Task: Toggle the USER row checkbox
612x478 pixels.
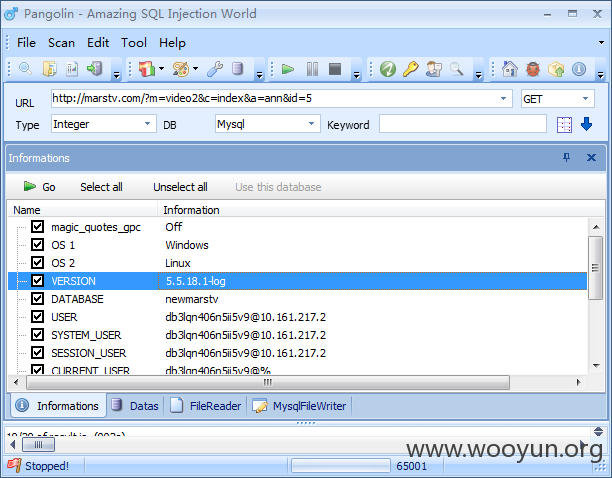Action: 37,316
